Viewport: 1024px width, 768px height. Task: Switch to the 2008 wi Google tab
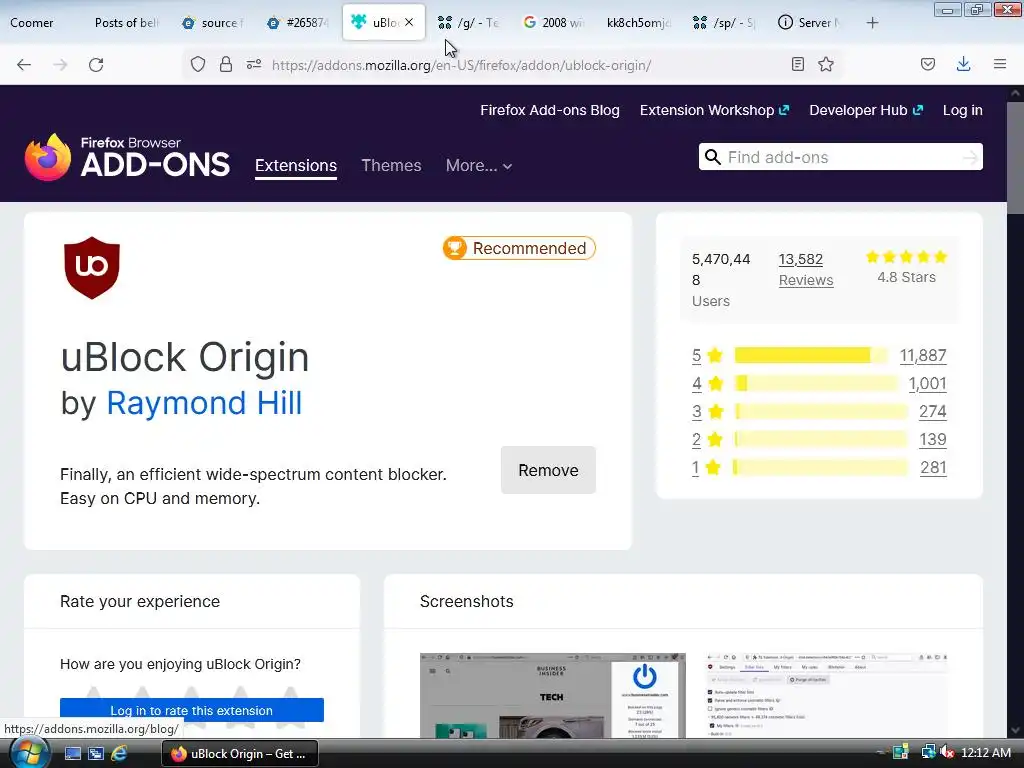554,23
